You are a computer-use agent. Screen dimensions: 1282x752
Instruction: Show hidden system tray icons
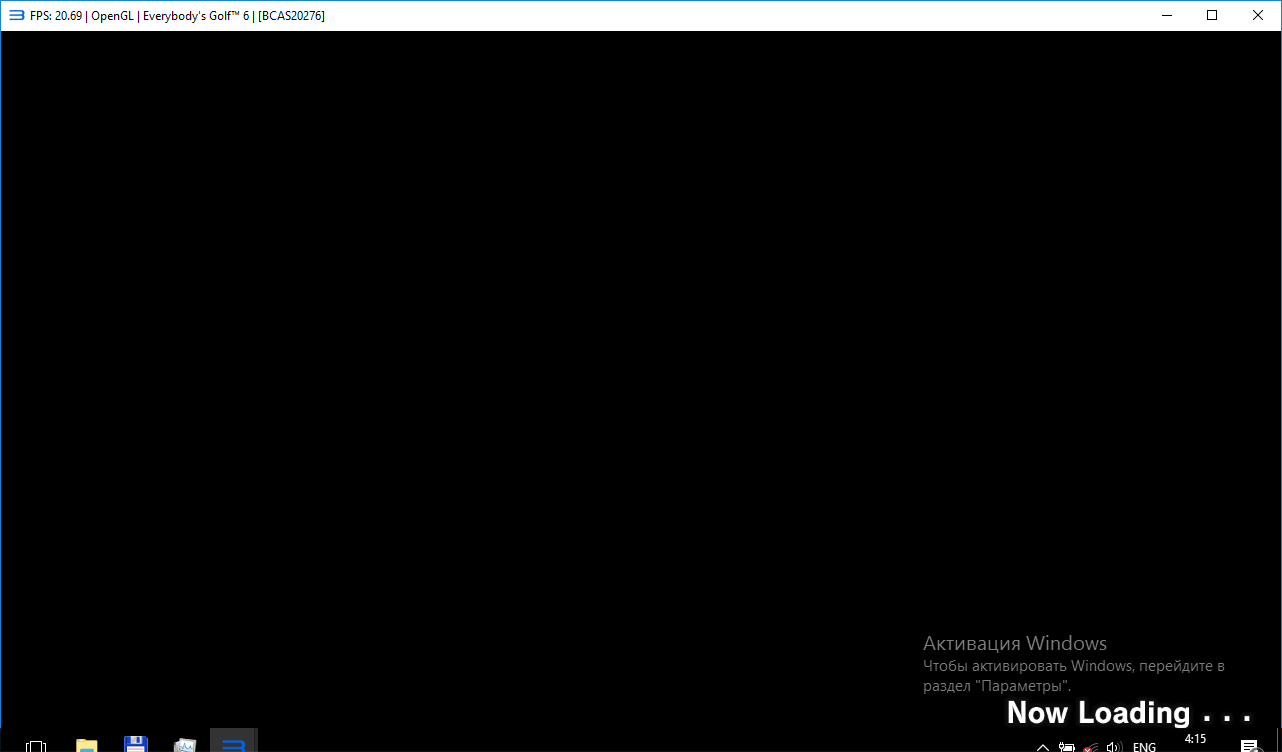pos(1042,747)
